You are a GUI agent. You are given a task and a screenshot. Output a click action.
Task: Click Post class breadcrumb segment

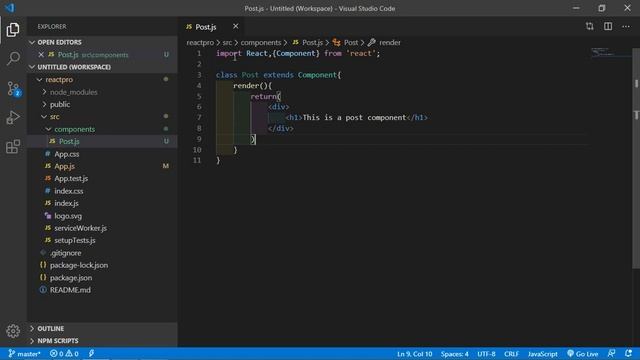point(345,42)
